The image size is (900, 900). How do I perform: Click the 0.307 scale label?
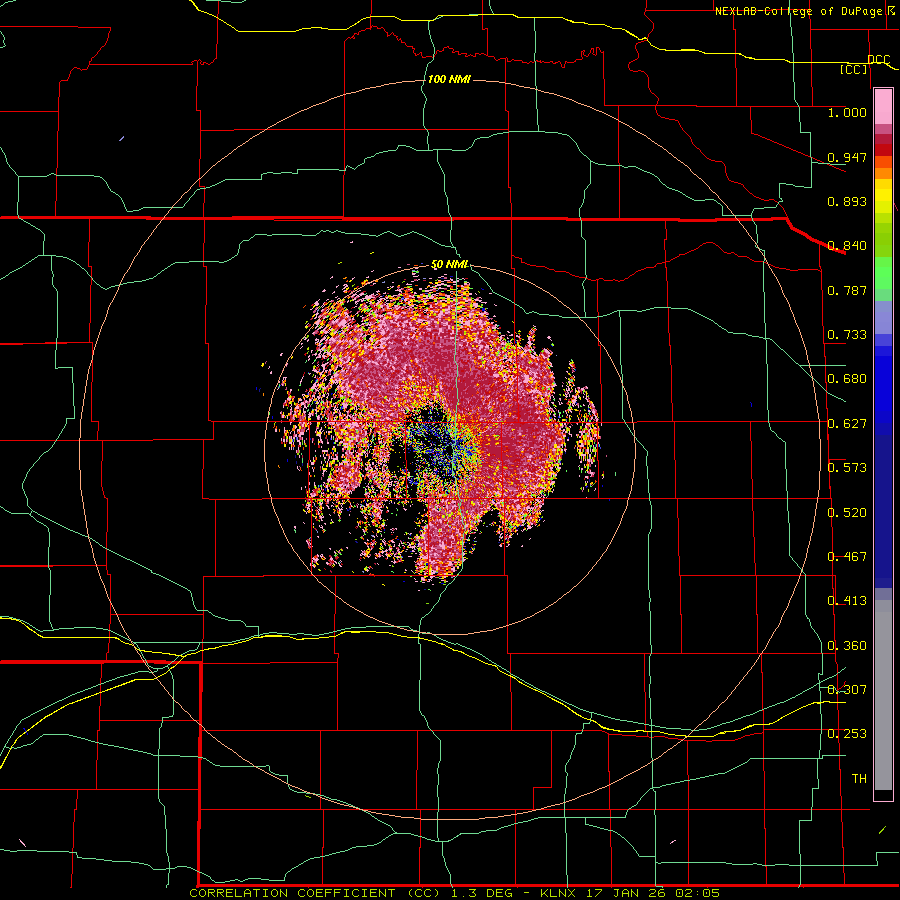click(x=847, y=690)
